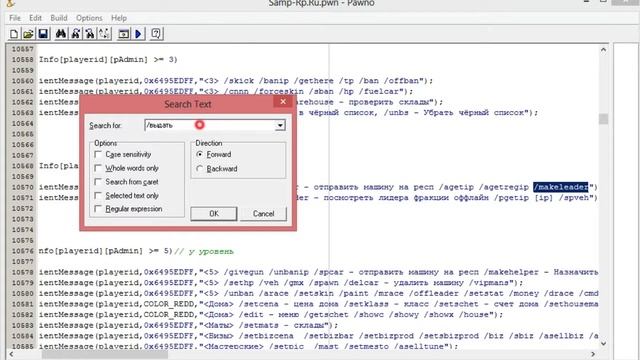Check the Search from caret option
Image resolution: width=640 pixels, height=360 pixels.
pyautogui.click(x=98, y=182)
